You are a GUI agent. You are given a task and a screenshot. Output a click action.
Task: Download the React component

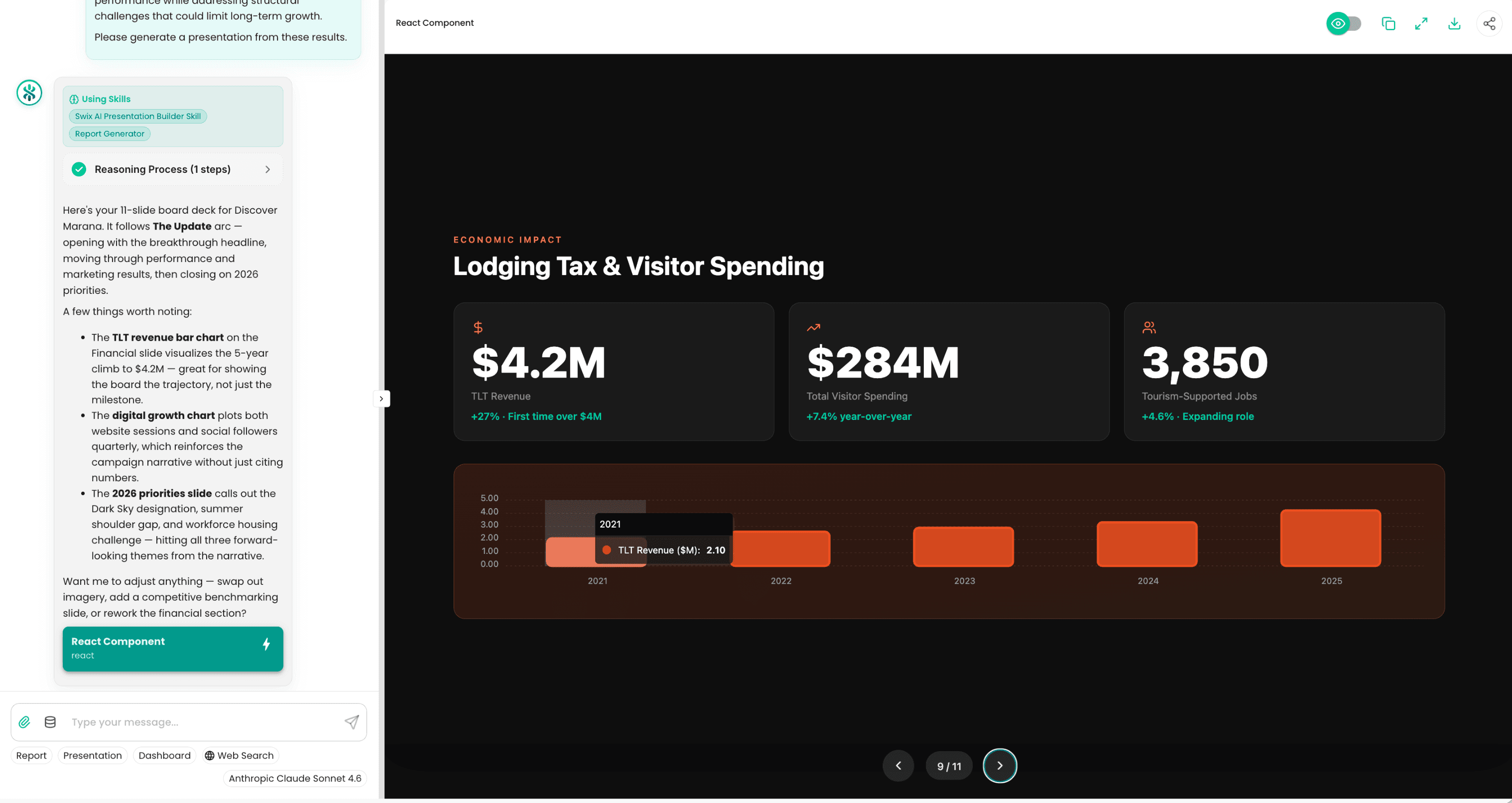coord(1454,23)
